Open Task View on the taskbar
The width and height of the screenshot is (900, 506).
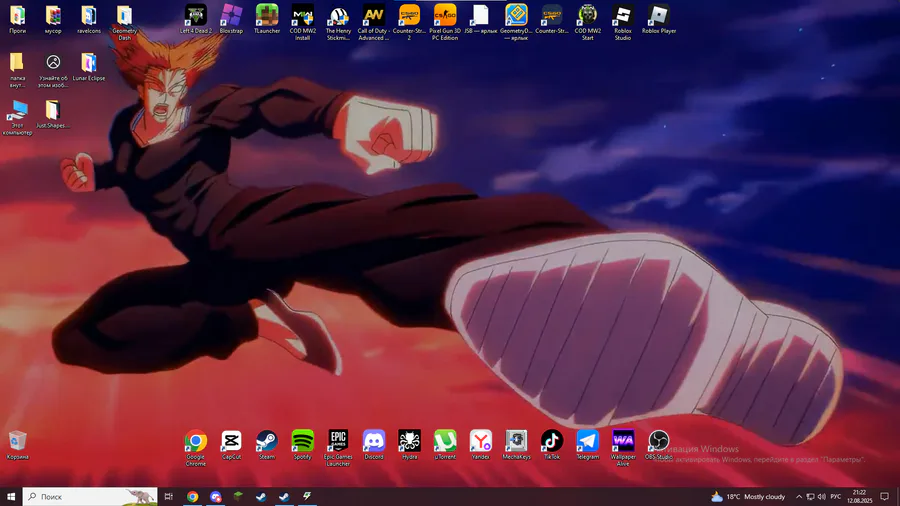point(169,496)
